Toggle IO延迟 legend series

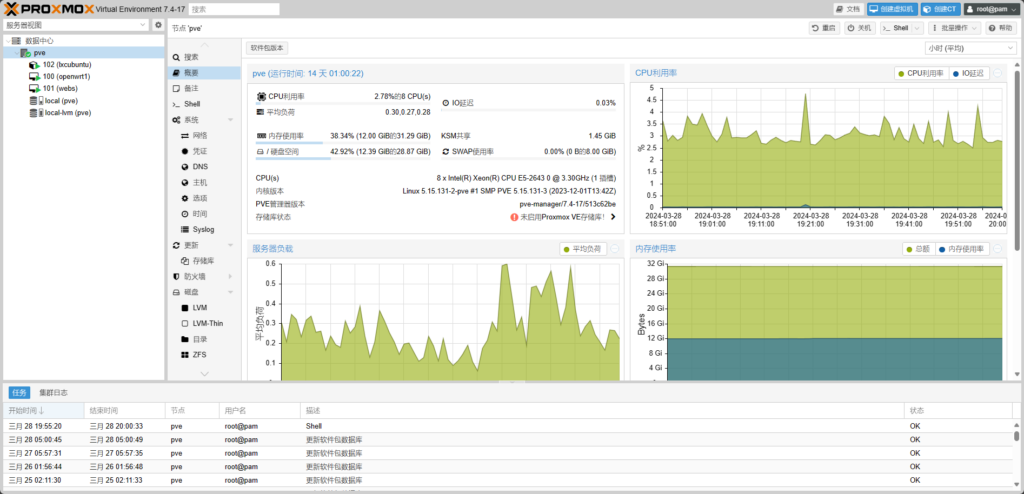pos(968,73)
